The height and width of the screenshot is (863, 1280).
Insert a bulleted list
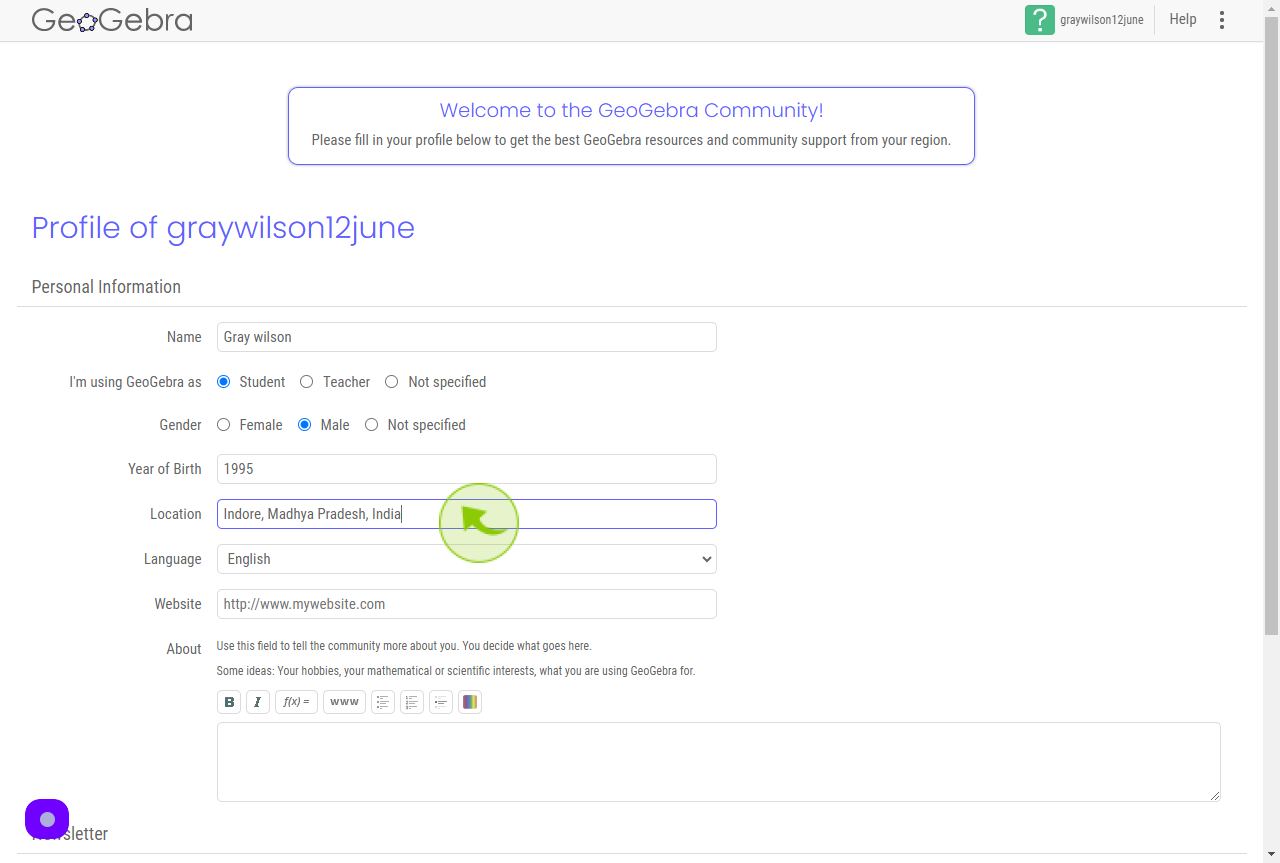coord(383,702)
